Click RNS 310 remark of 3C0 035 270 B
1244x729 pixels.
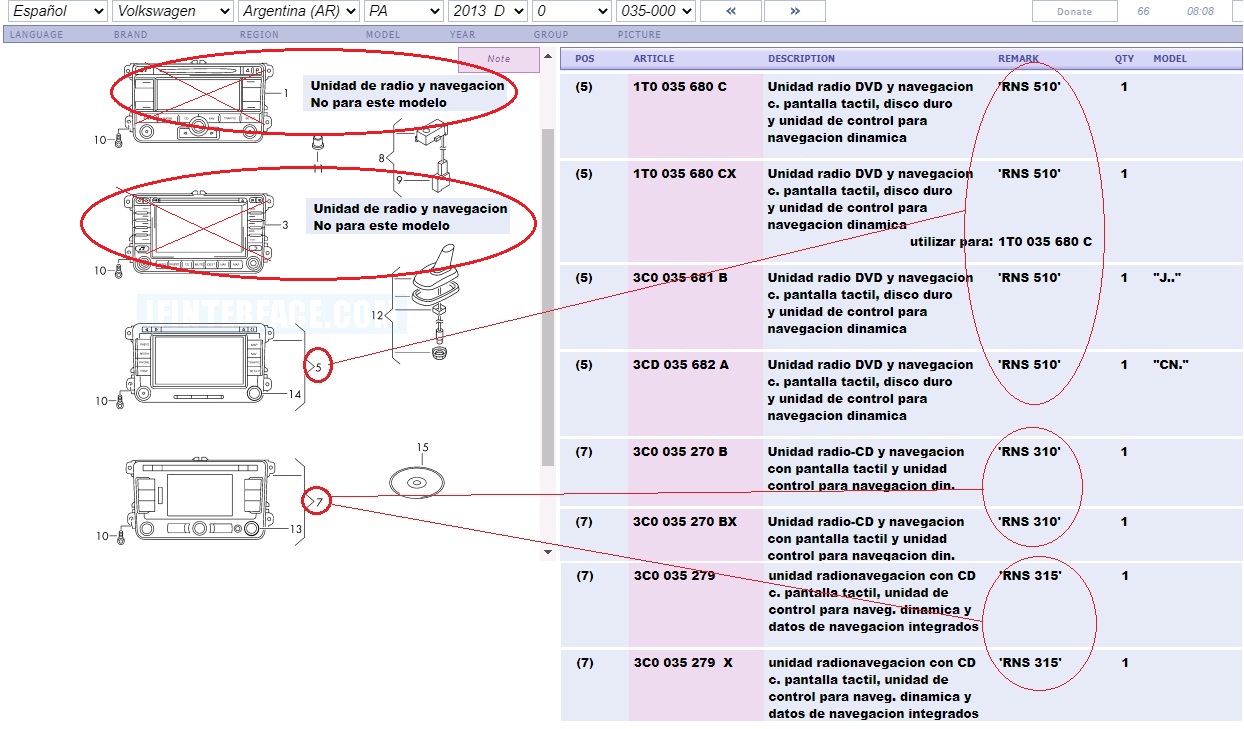[1029, 452]
